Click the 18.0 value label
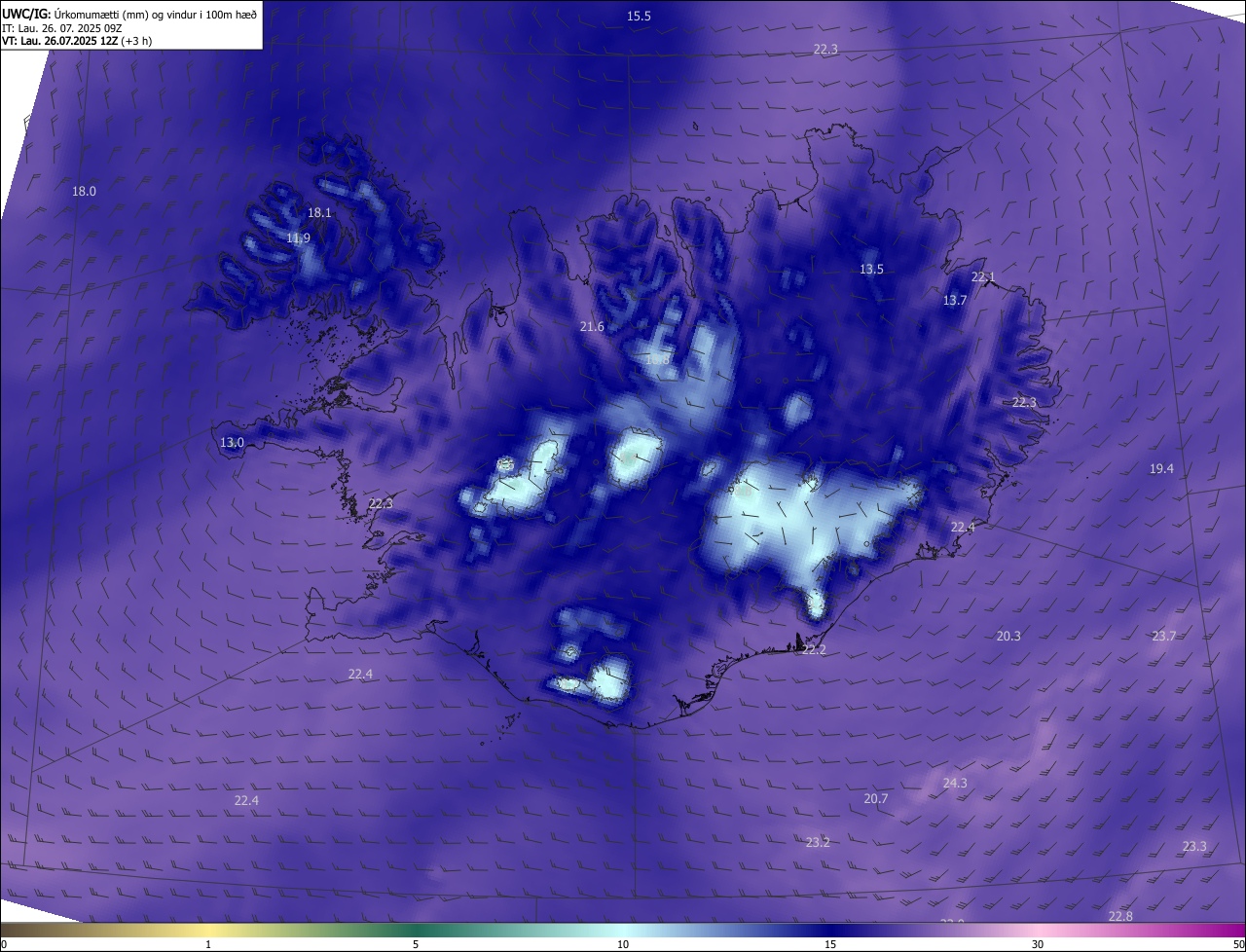Image resolution: width=1246 pixels, height=952 pixels. [85, 191]
